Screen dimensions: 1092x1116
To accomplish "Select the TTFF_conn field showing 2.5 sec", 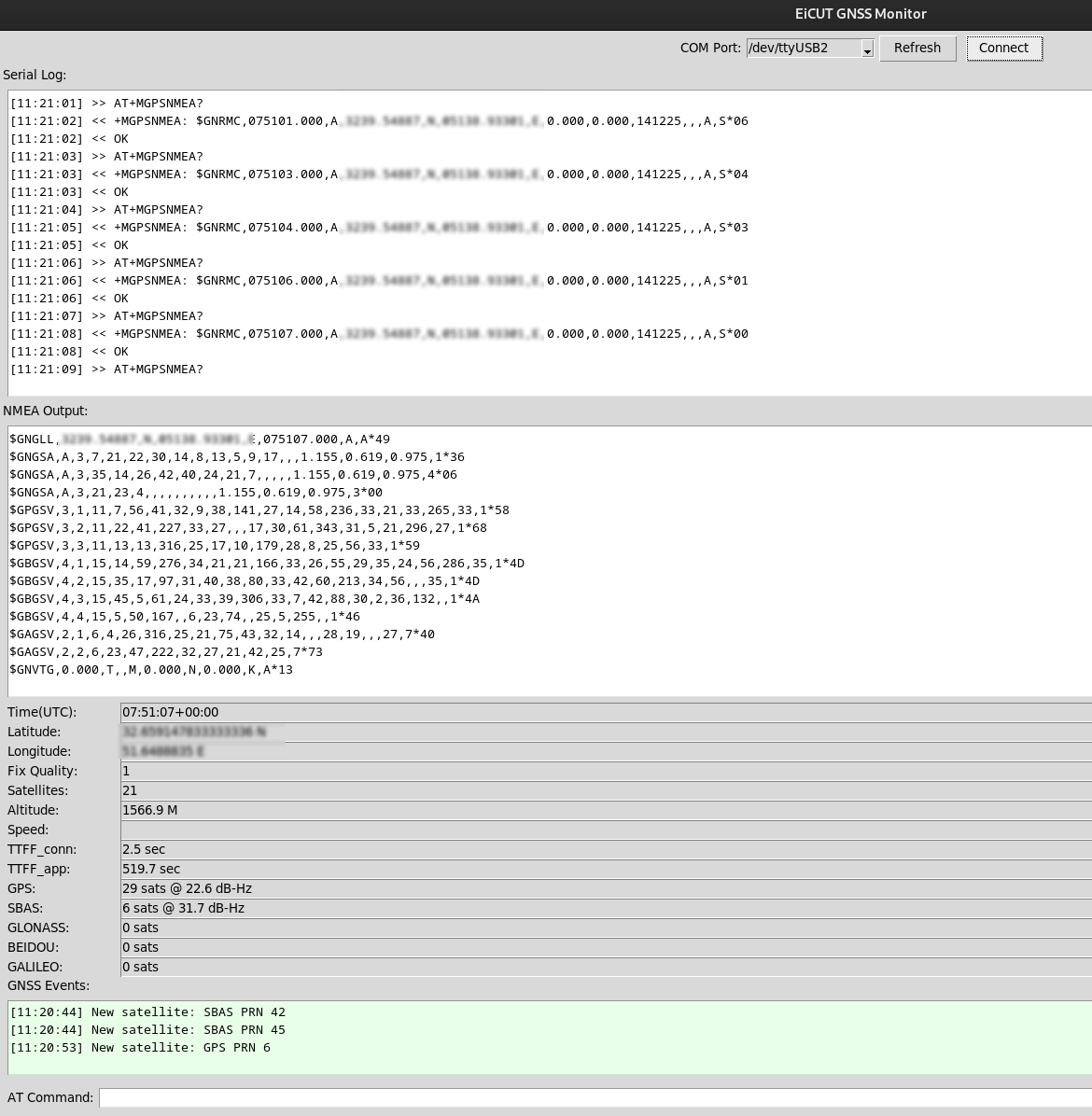I will [x=373, y=849].
